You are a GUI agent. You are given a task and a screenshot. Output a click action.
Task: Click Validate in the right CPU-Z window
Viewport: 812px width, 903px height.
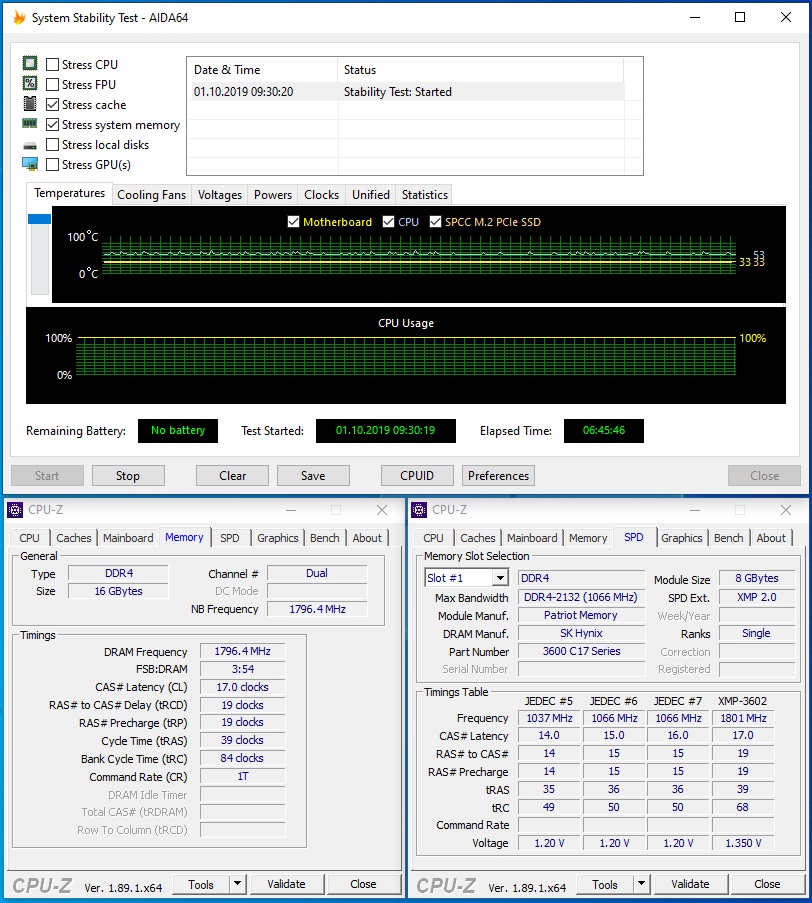click(x=690, y=884)
